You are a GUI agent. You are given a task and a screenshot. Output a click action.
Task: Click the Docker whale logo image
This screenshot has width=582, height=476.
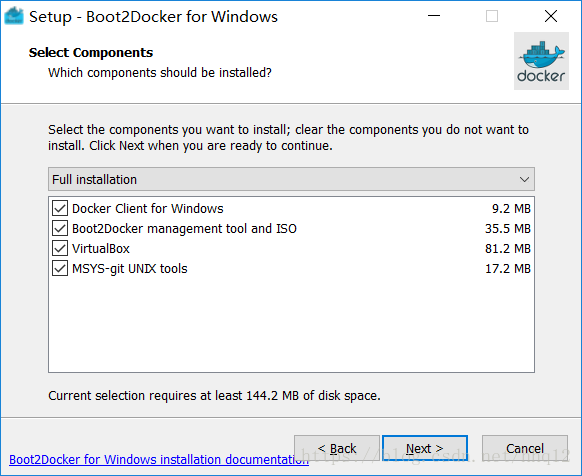coord(541,61)
